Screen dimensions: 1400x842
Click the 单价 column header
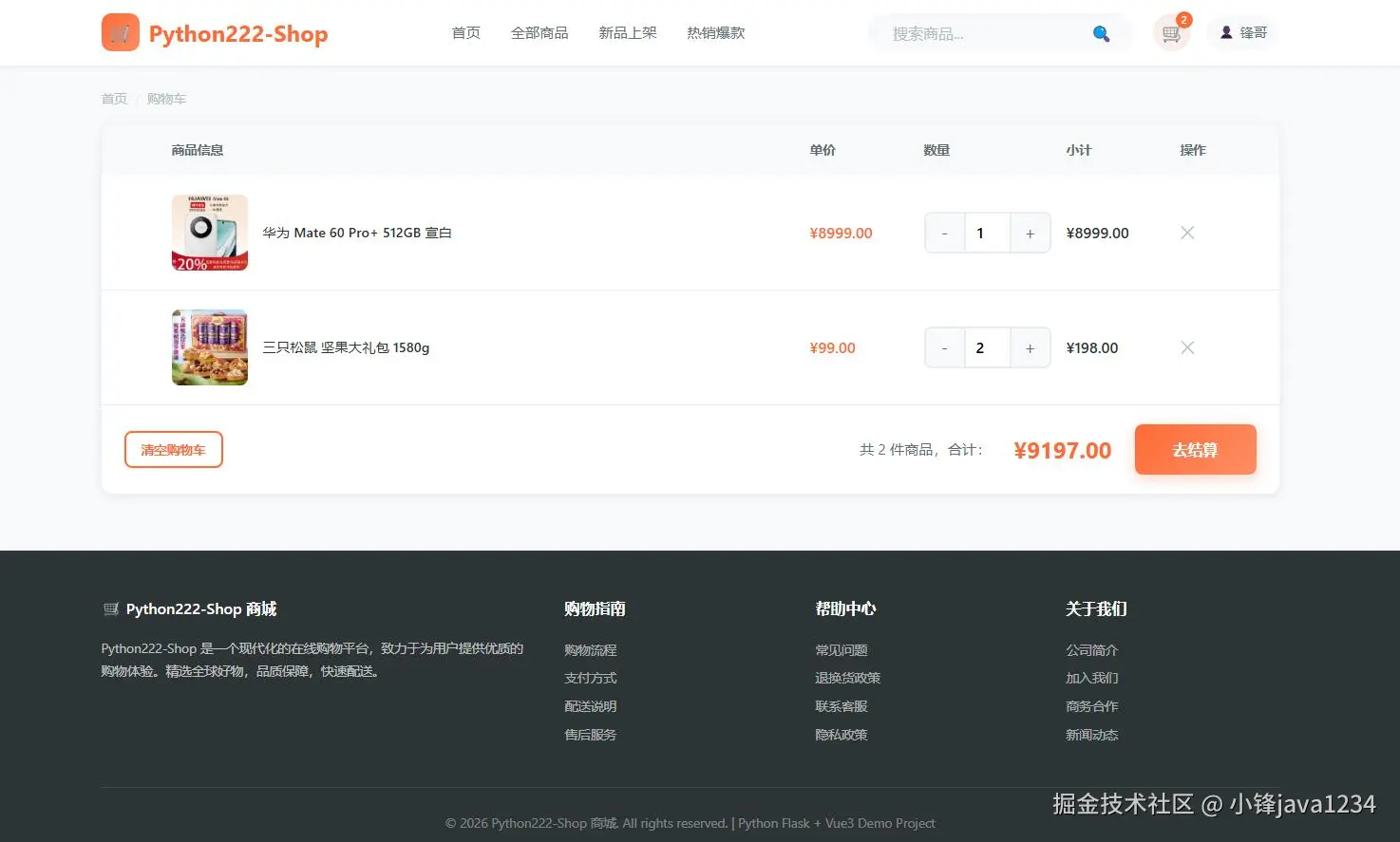click(x=823, y=150)
